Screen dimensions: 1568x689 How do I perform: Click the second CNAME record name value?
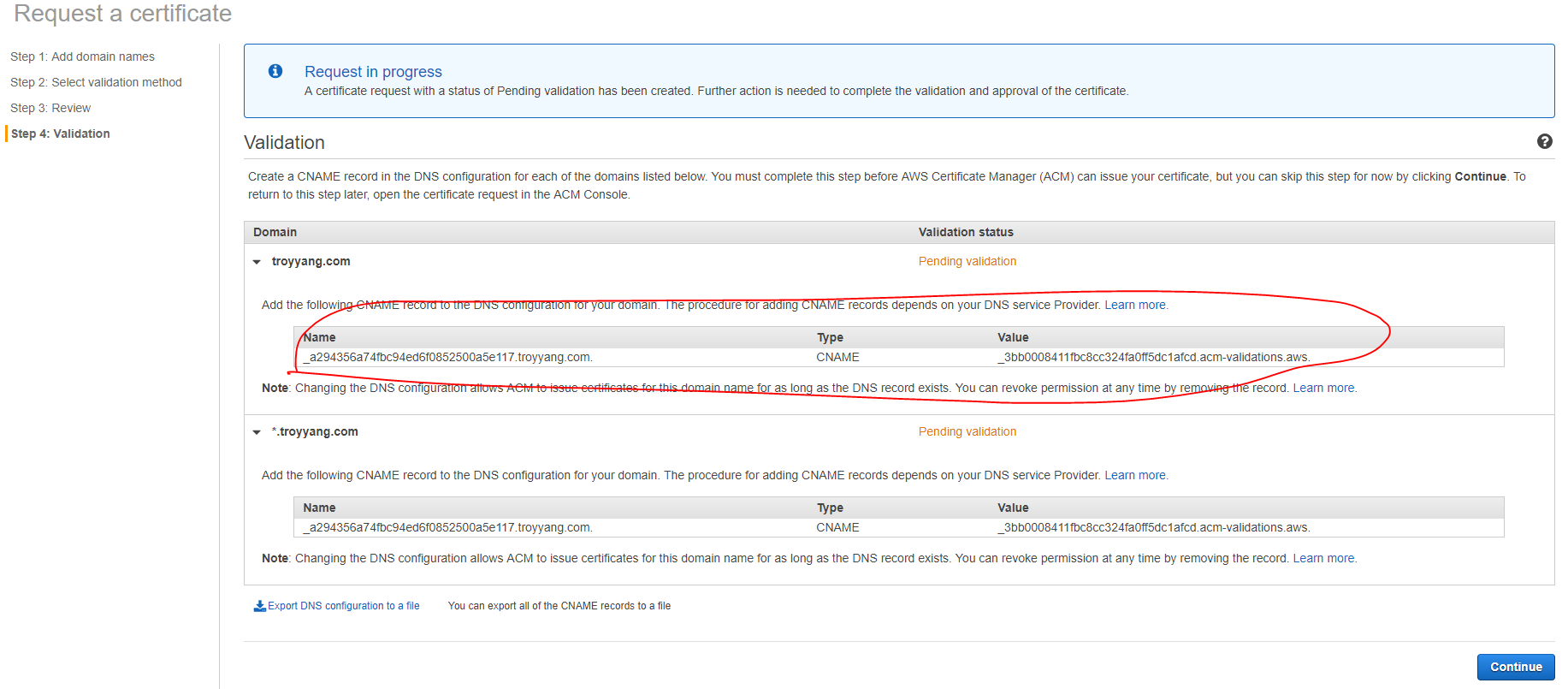447,528
